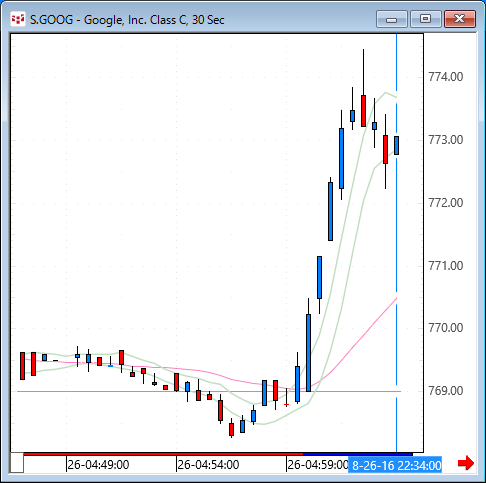This screenshot has height=483, width=486.
Task: Close the S.GOOG chart window
Action: point(460,19)
